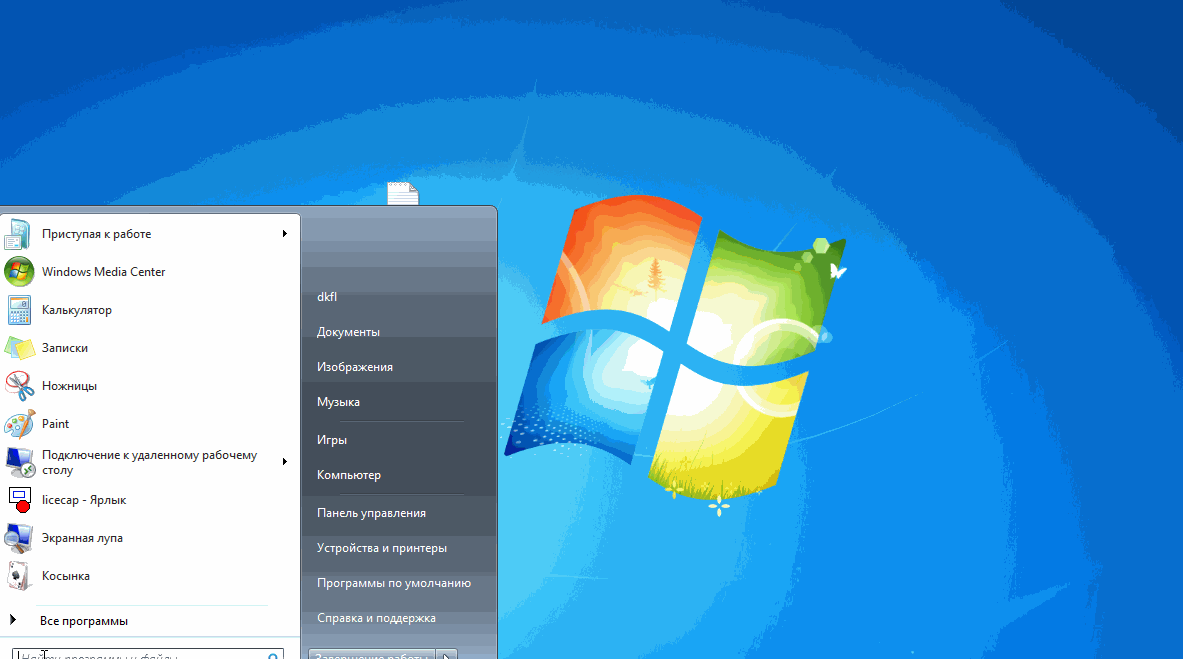Image resolution: width=1183 pixels, height=659 pixels.
Task: Click the Getting Started (Приступая к работе) icon
Action: [x=18, y=234]
